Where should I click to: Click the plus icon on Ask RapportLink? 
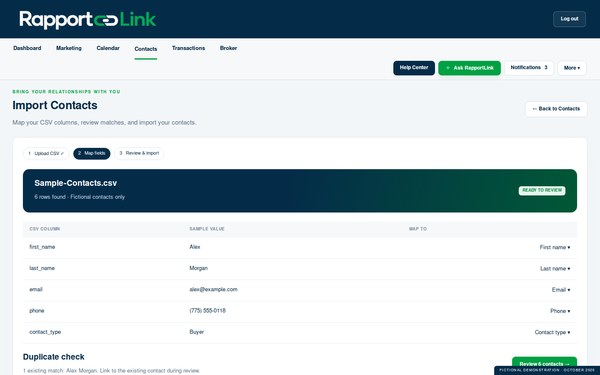coord(448,68)
